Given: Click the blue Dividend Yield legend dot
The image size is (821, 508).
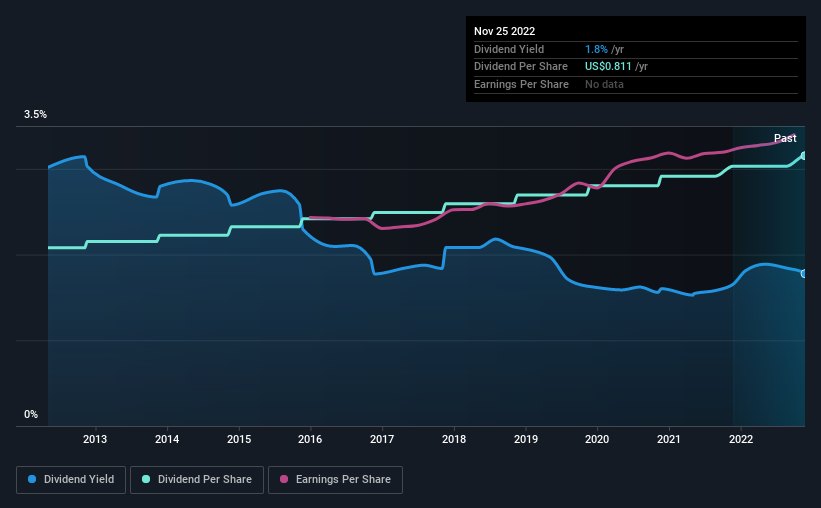Looking at the screenshot, I should coord(32,479).
